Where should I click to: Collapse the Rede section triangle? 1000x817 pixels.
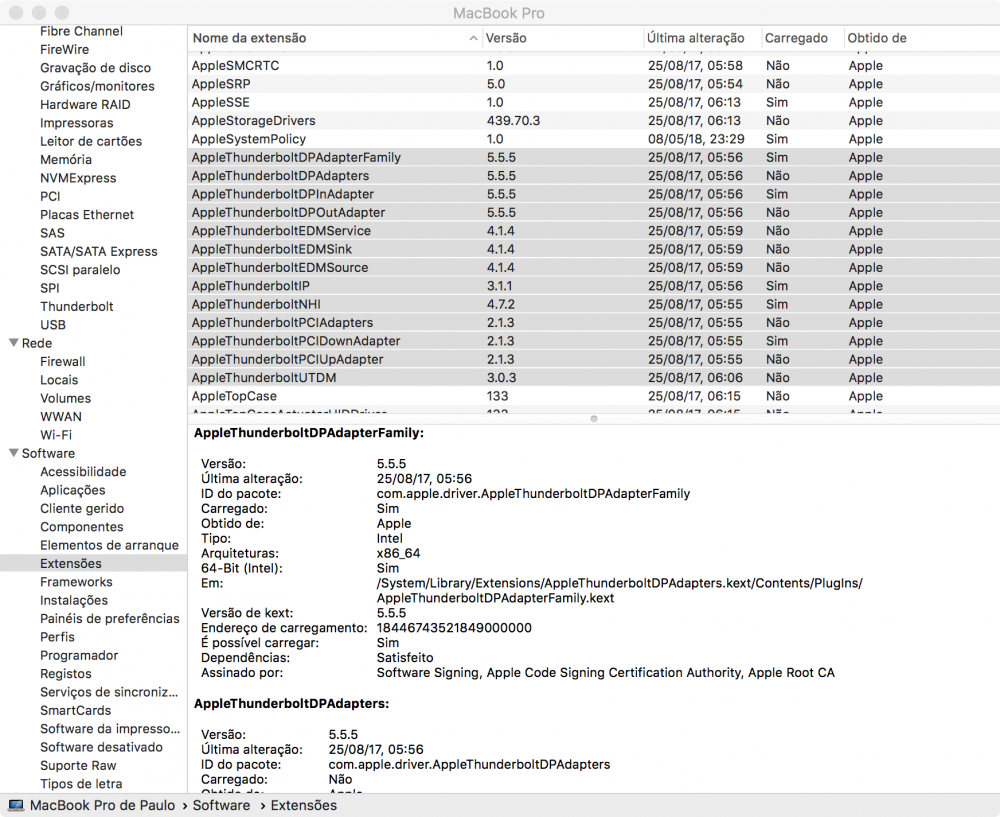[13, 343]
